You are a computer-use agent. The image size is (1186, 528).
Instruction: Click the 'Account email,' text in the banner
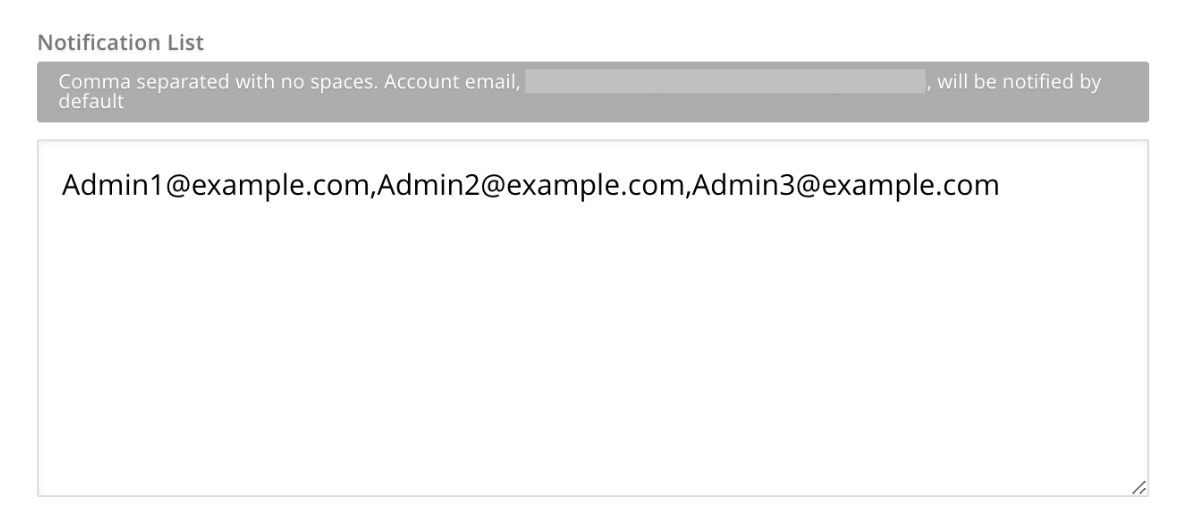tap(452, 82)
